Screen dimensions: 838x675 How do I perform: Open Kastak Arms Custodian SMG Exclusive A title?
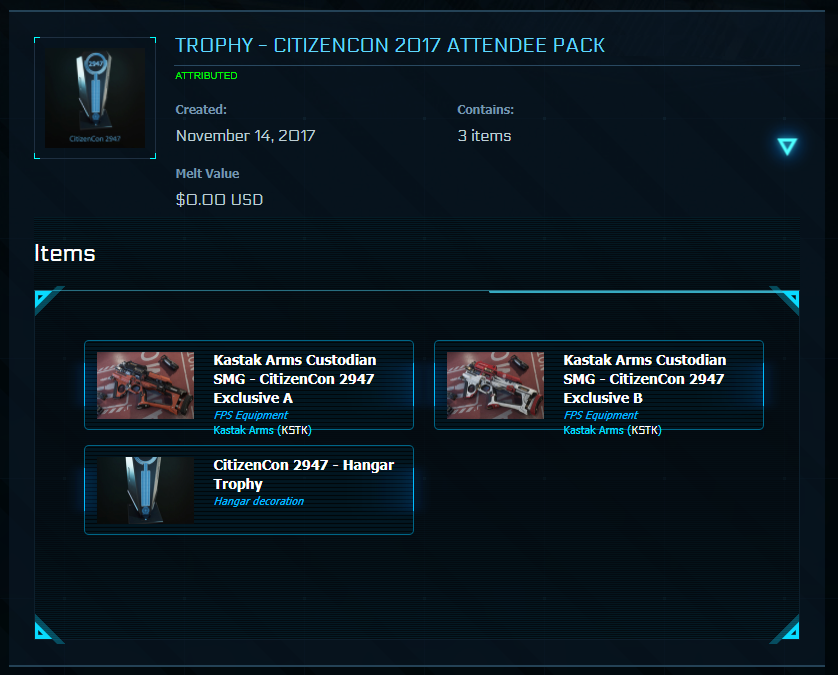pos(295,379)
